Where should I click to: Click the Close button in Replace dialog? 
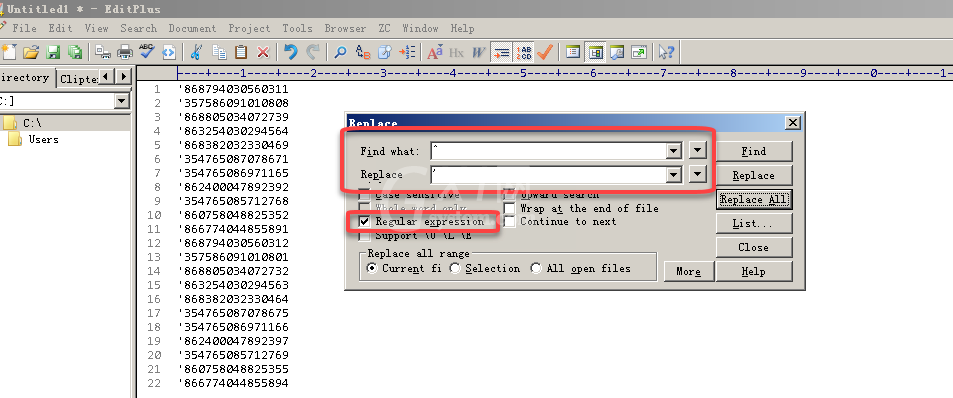coord(754,247)
